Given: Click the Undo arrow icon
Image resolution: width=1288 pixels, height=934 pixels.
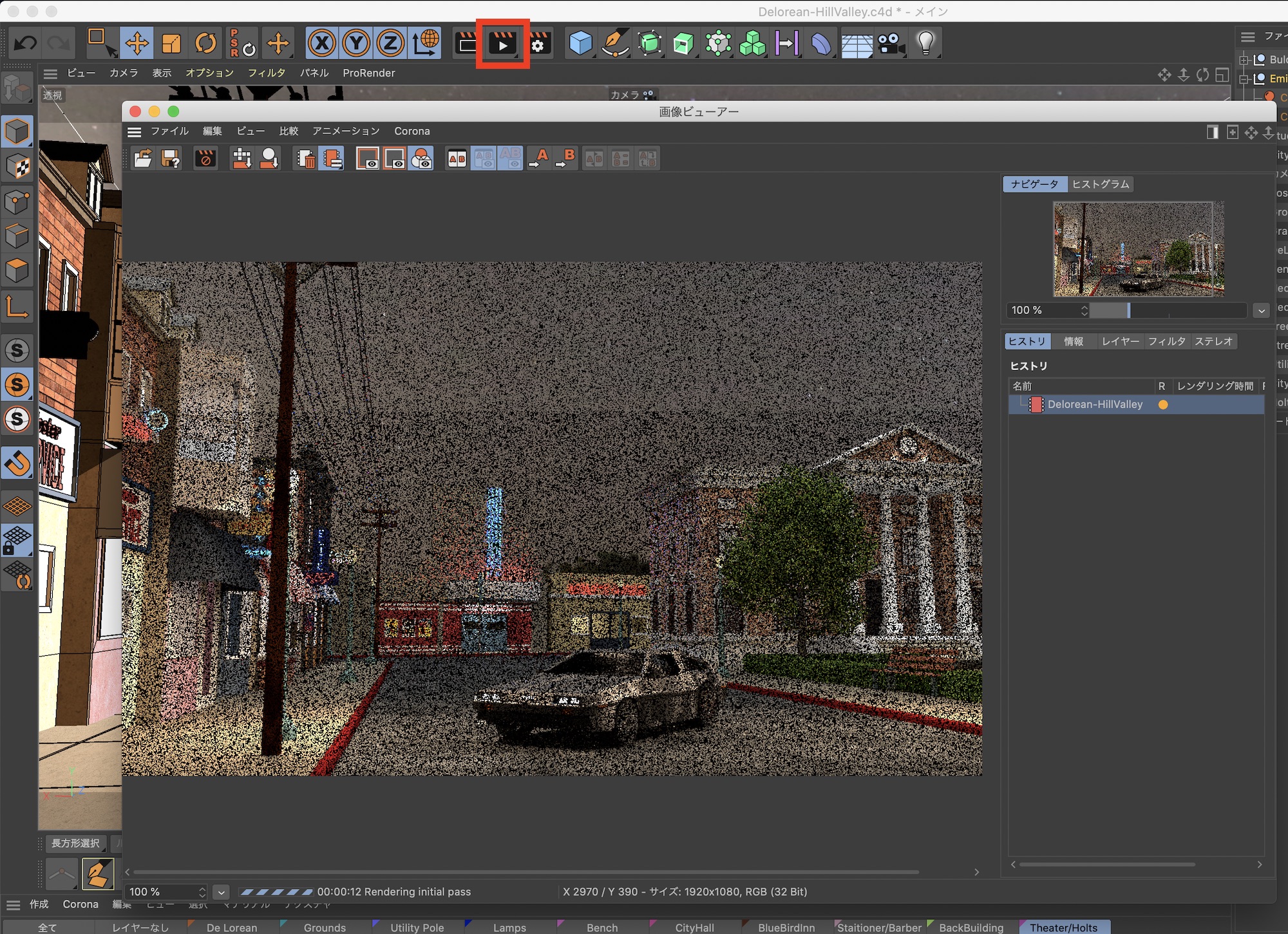Looking at the screenshot, I should [26, 44].
